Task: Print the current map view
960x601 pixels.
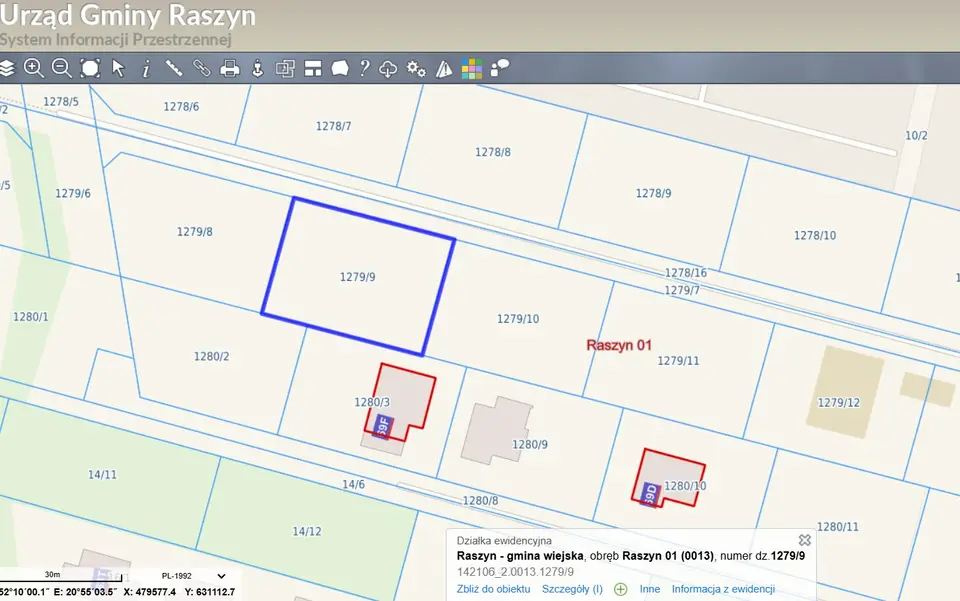Action: click(x=230, y=68)
